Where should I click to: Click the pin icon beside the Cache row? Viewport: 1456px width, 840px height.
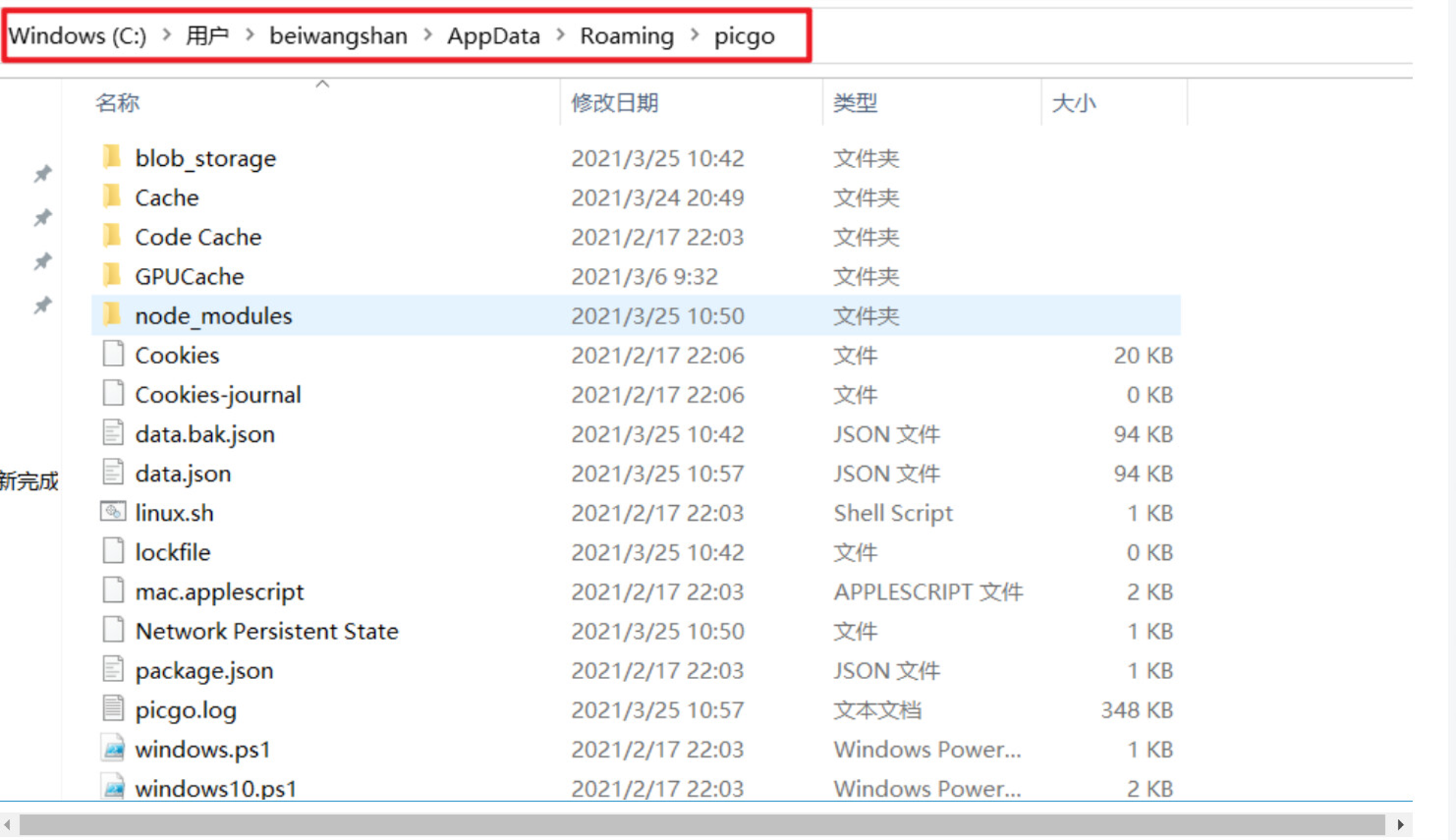[x=43, y=217]
